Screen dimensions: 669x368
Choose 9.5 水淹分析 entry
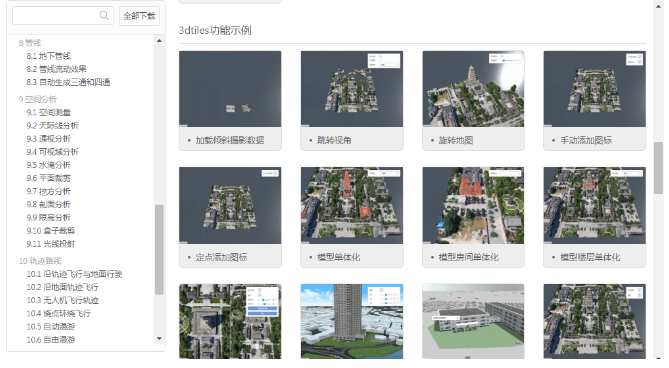tap(49, 165)
